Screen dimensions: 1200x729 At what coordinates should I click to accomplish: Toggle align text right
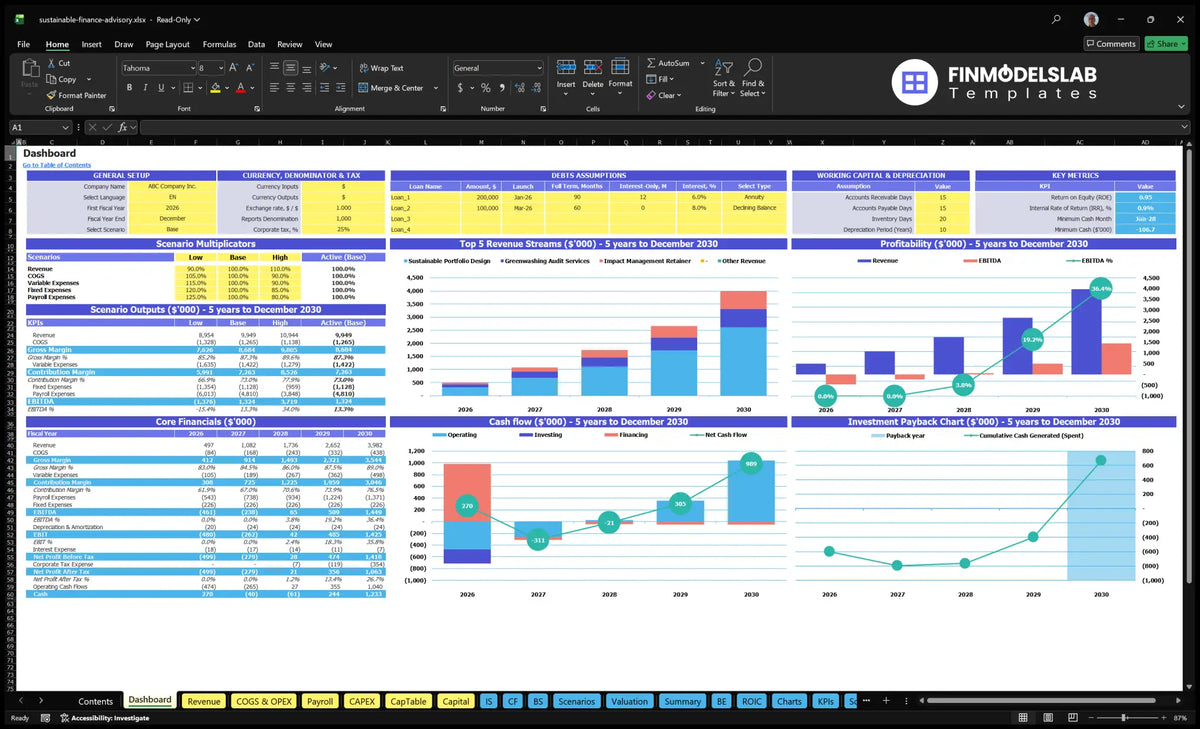[306, 88]
